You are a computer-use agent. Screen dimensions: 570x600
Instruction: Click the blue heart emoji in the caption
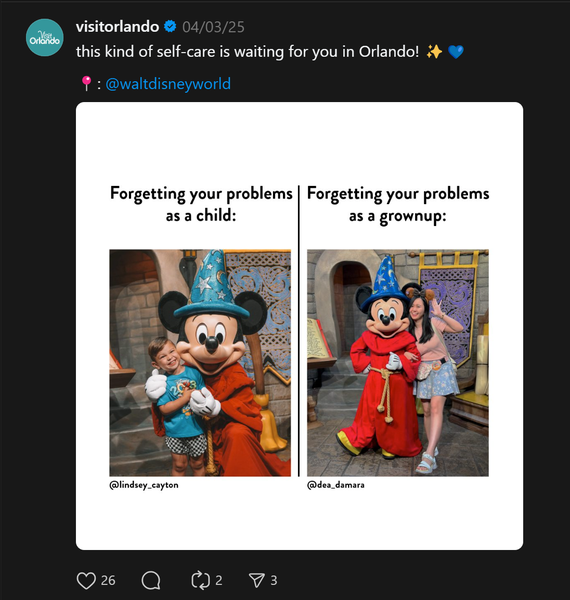(x=455, y=52)
